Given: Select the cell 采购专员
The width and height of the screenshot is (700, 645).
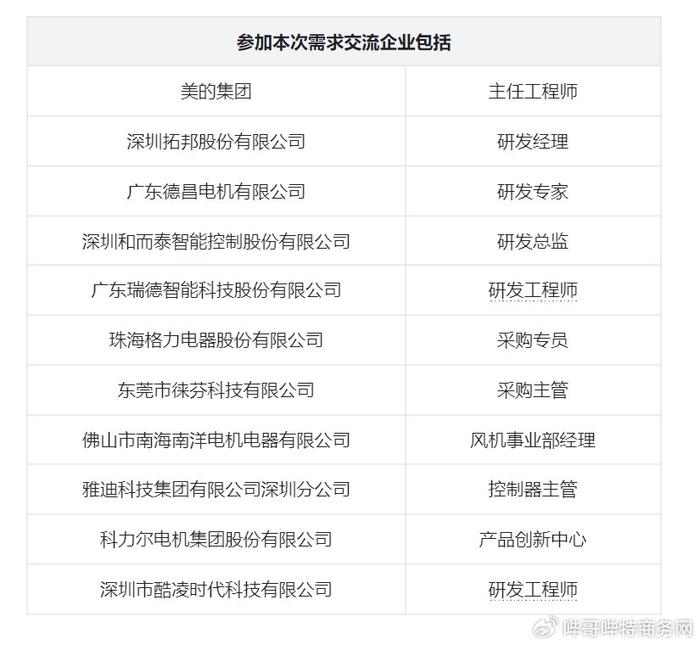Looking at the screenshot, I should coord(533,340).
